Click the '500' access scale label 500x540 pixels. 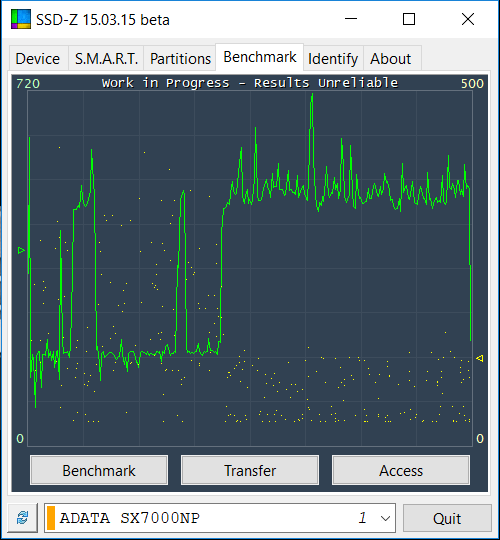pos(472,84)
